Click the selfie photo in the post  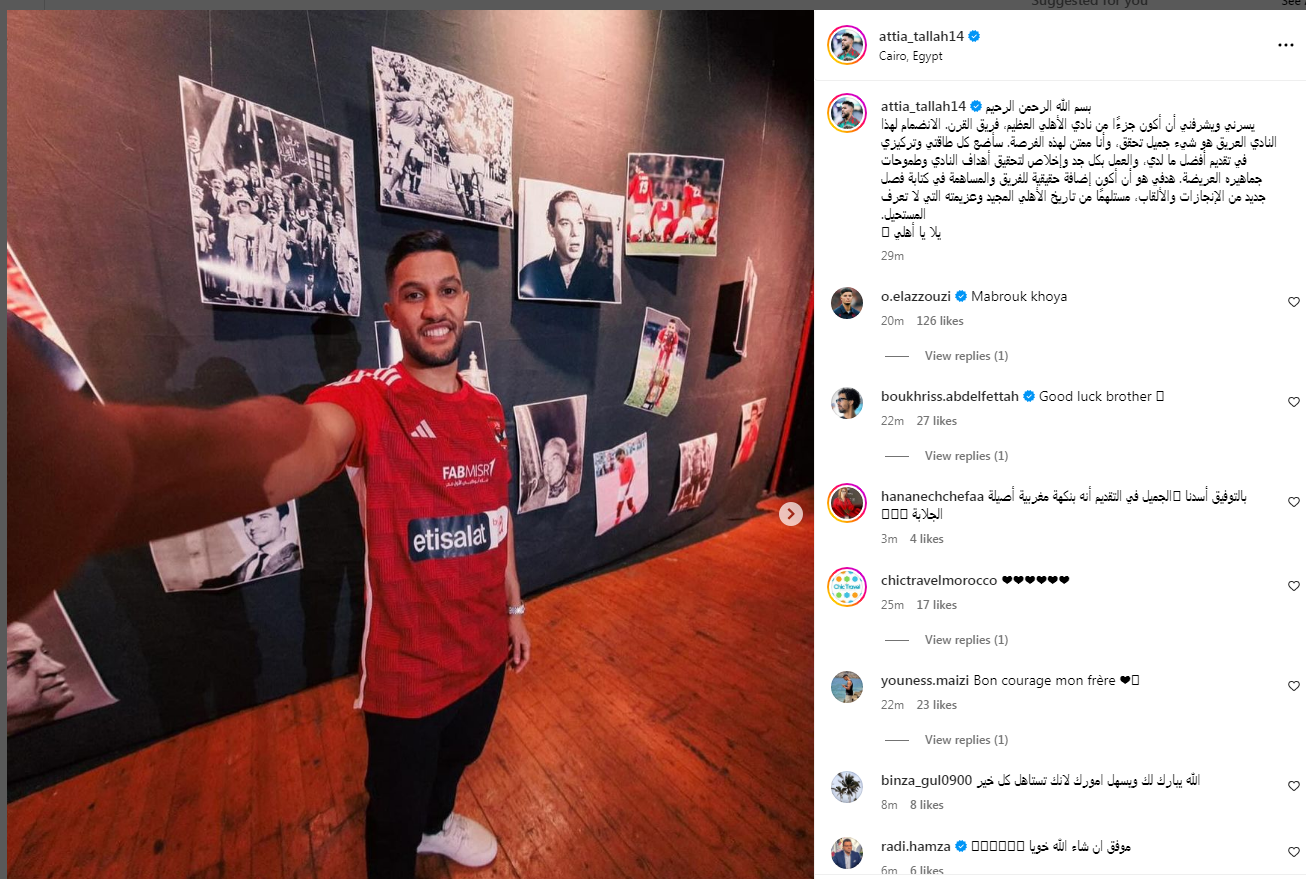coord(410,445)
